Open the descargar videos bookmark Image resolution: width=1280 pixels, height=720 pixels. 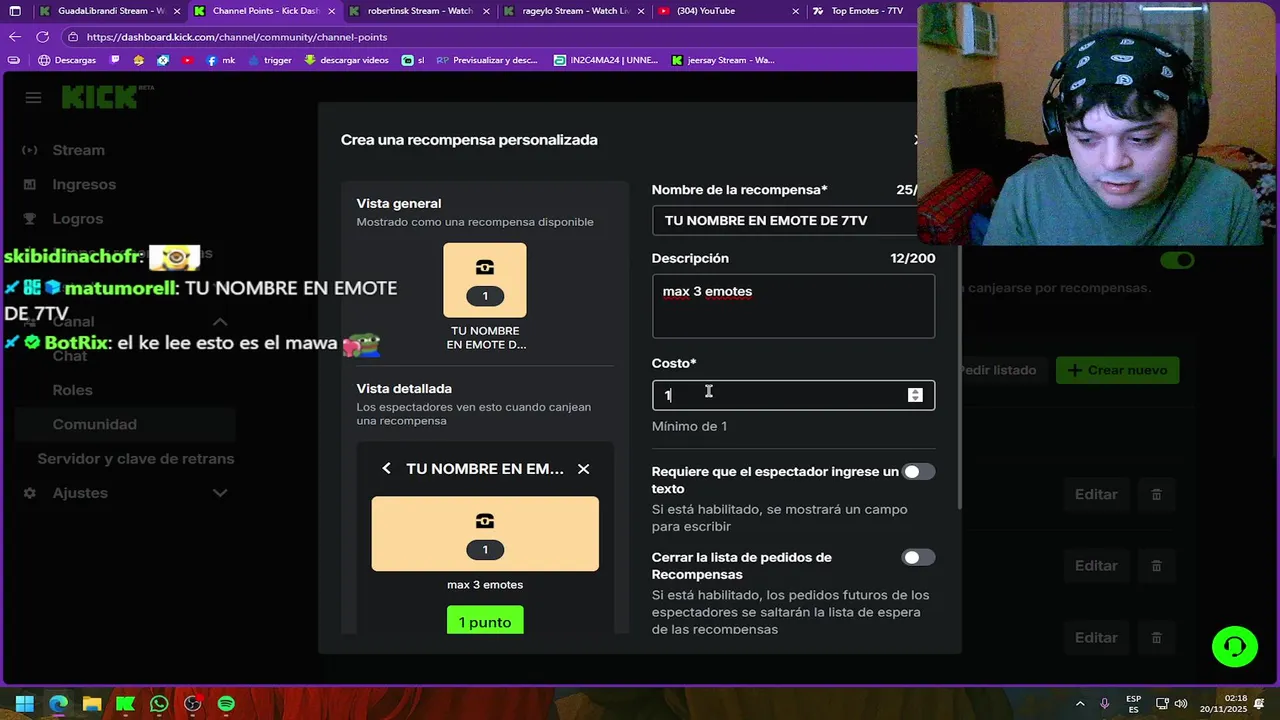pos(347,60)
